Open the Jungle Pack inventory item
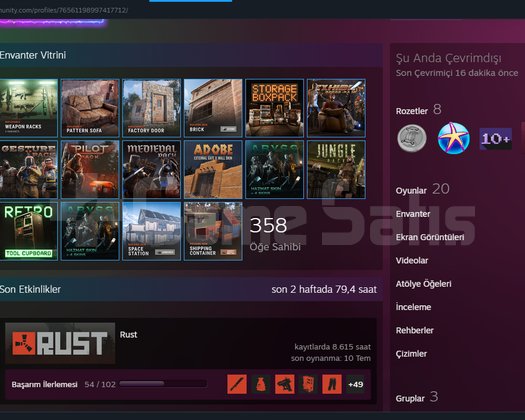The width and height of the screenshot is (525, 420). (336, 169)
